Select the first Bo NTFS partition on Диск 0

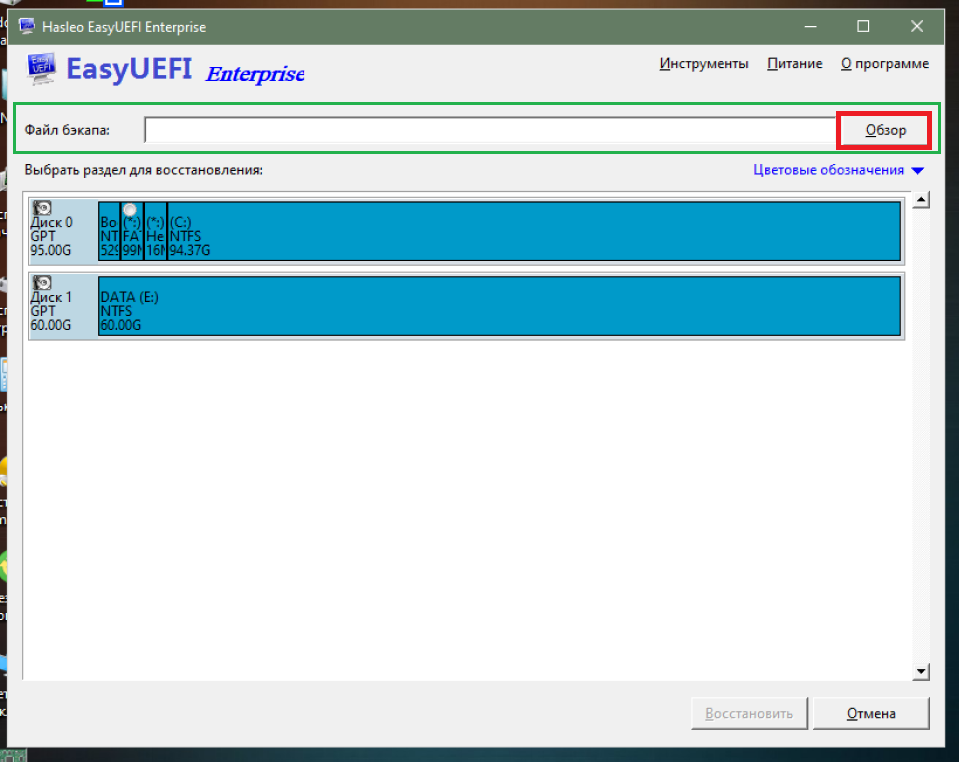pyautogui.click(x=109, y=231)
